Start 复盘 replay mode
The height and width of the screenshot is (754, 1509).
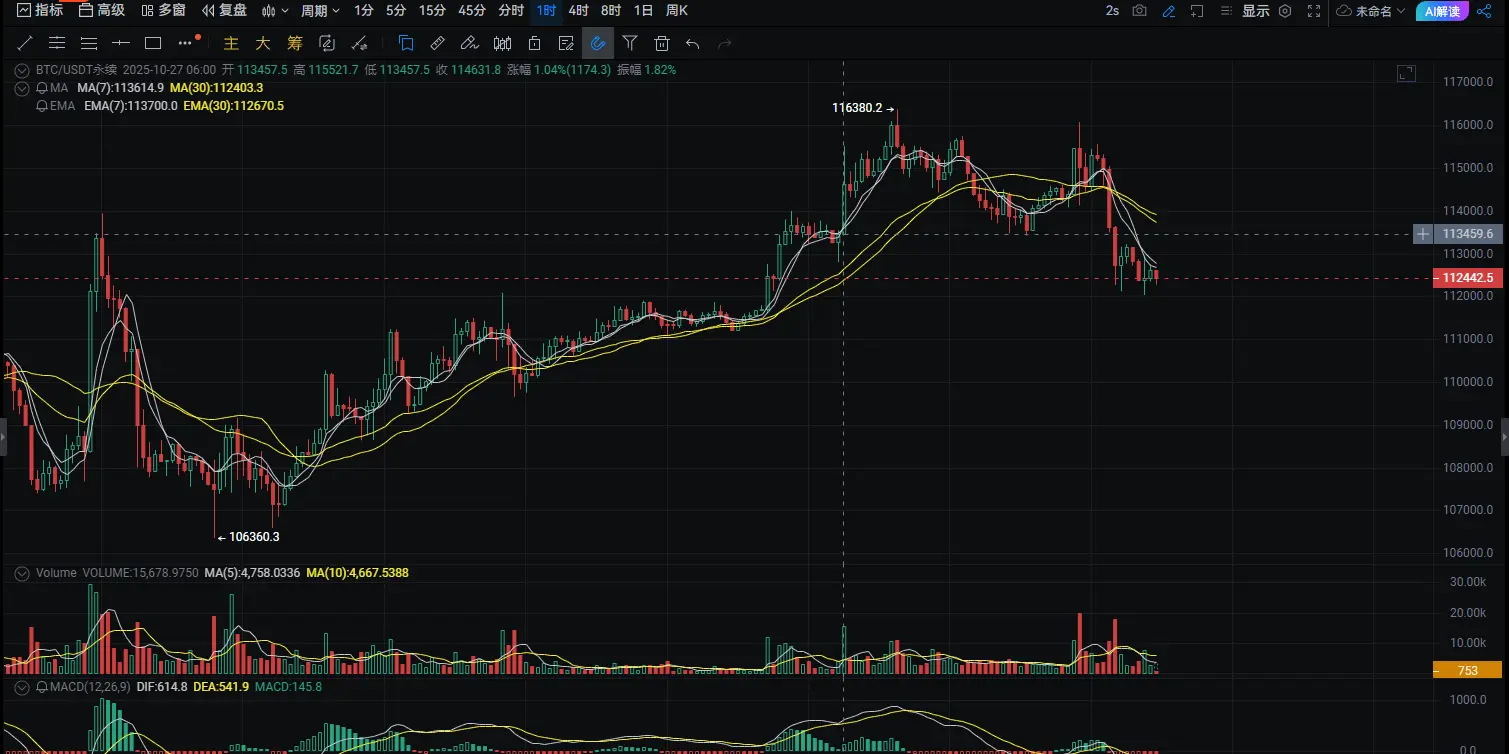tap(224, 11)
